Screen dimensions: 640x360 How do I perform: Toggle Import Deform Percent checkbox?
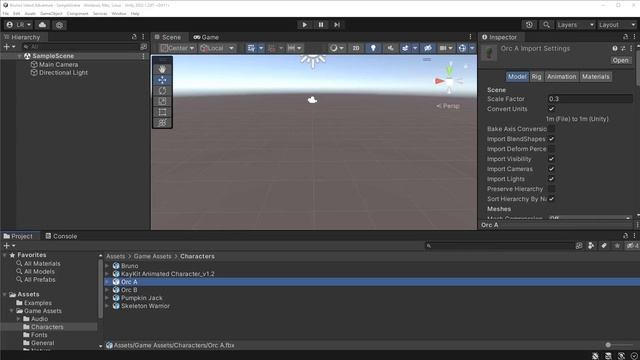tap(551, 149)
